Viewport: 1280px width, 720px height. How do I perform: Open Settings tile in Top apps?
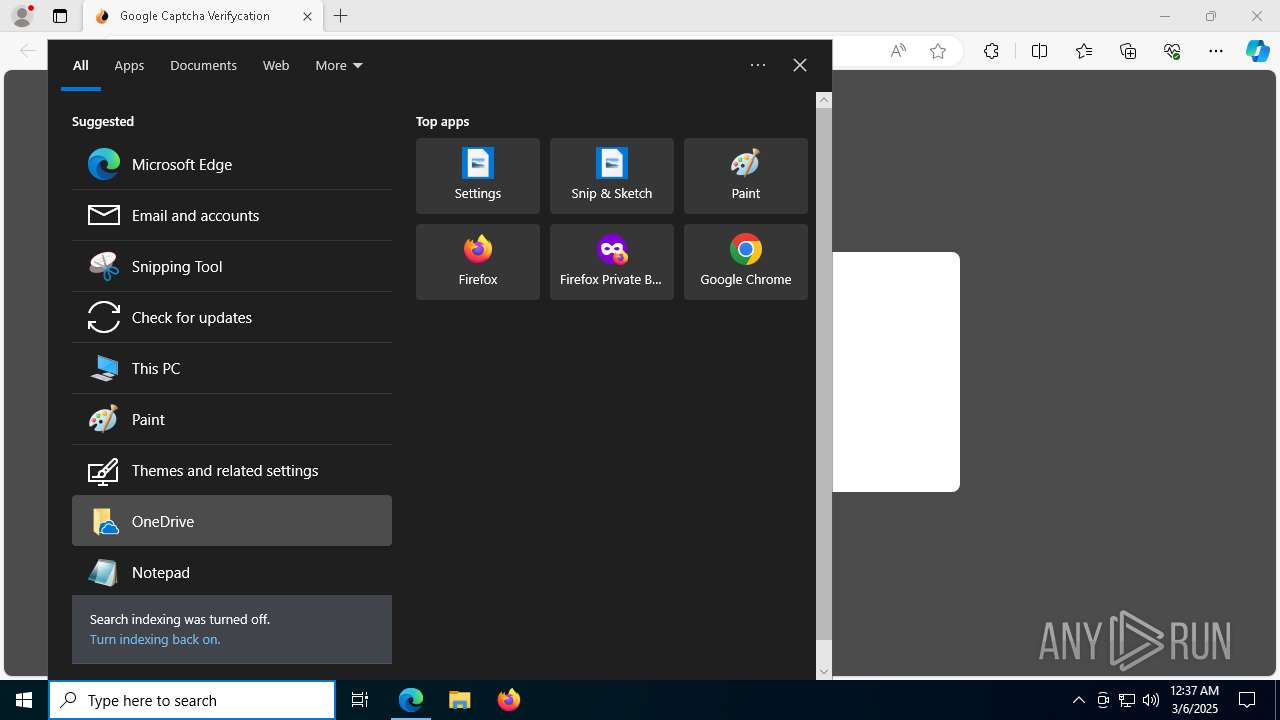[478, 176]
